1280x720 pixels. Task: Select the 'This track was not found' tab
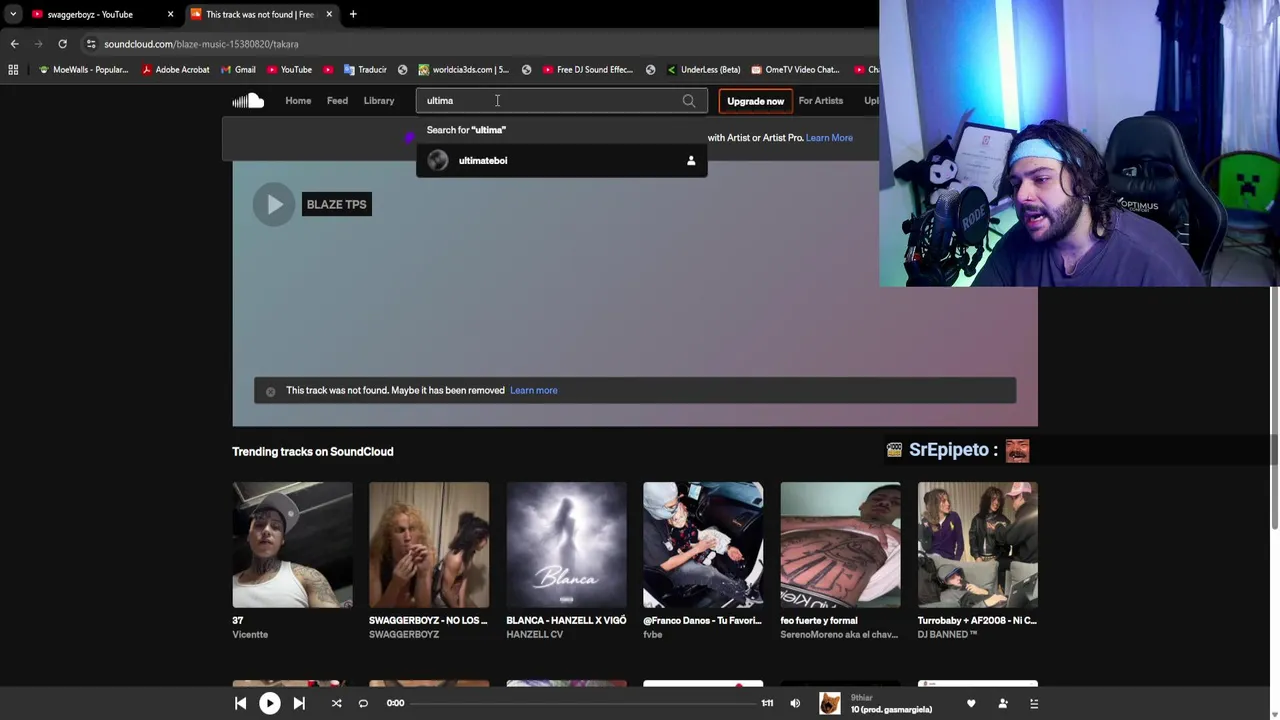pyautogui.click(x=260, y=14)
